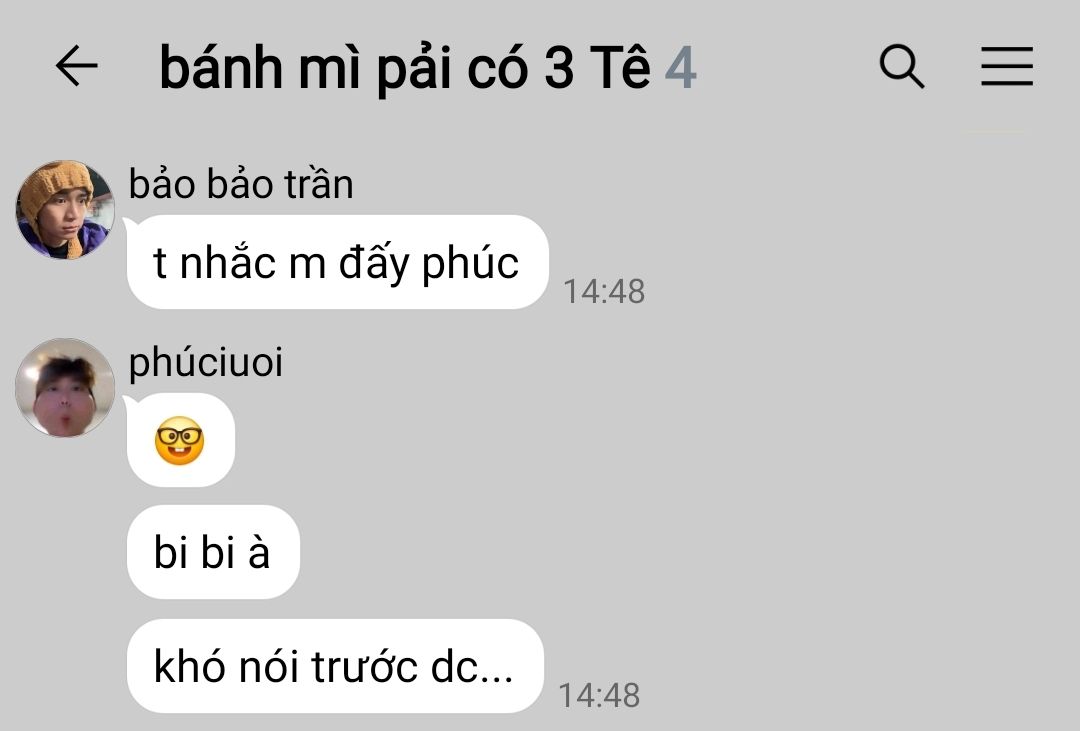
Task: Select the message 't nhắc m đấy phúc'
Action: (338, 262)
